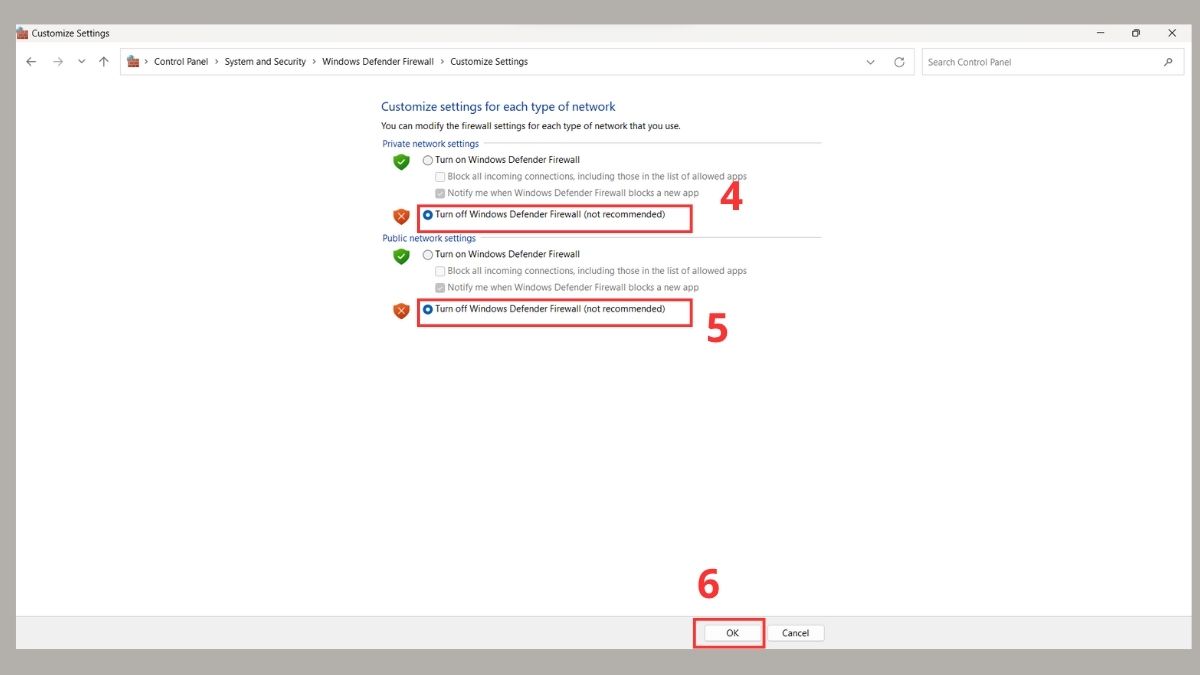1200x675 pixels.
Task: Click Control Panel breadcrumb
Action: point(181,62)
